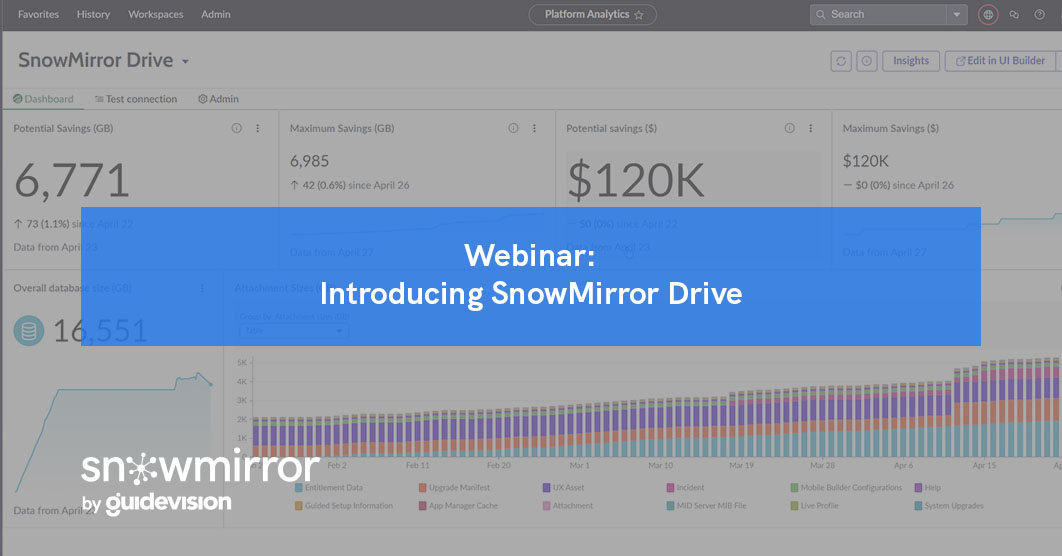
Task: Click the UX Asset legend swatch
Action: pos(547,488)
